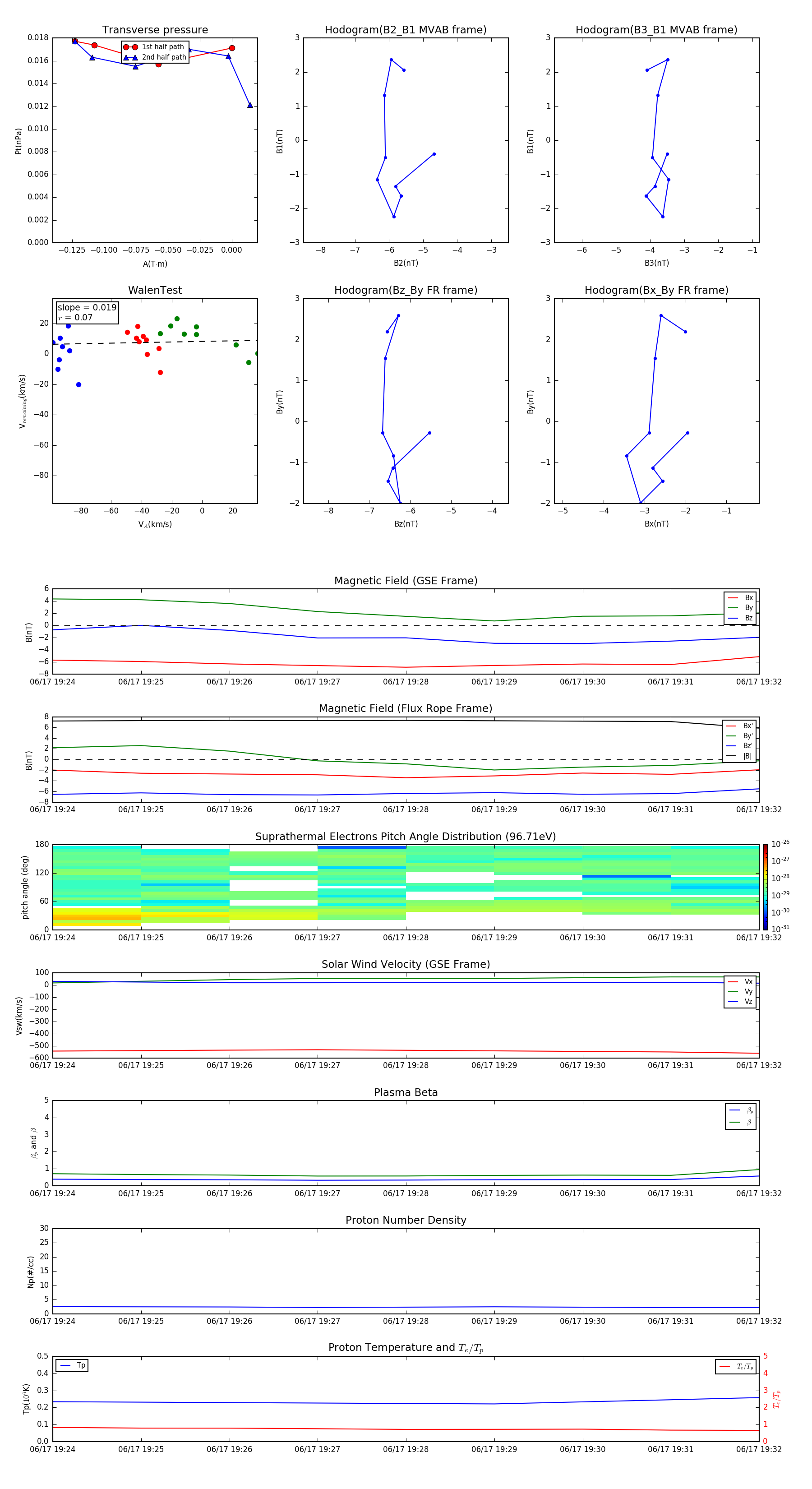
Task: Click the 'Proton Number Density' title
Action: coord(406,1220)
